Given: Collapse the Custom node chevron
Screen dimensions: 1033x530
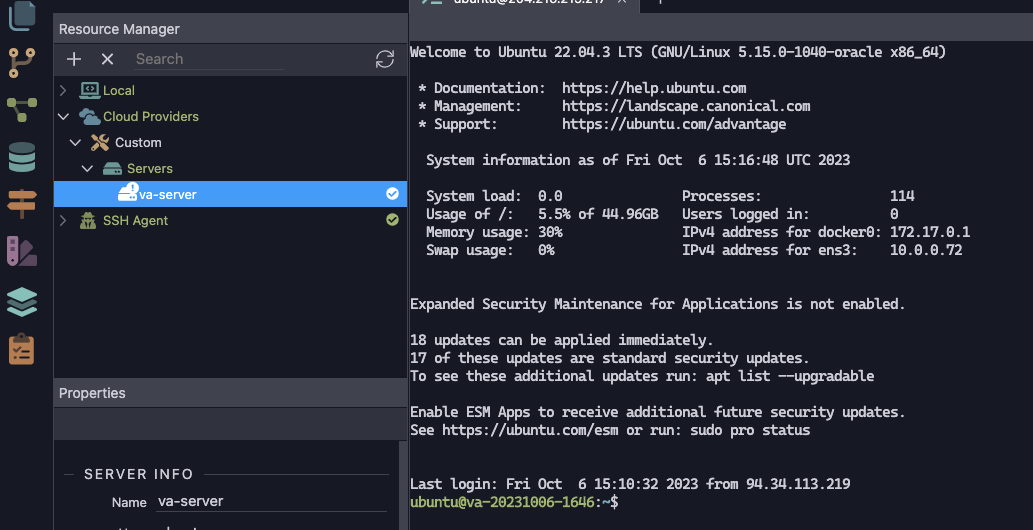Looking at the screenshot, I should [x=75, y=142].
